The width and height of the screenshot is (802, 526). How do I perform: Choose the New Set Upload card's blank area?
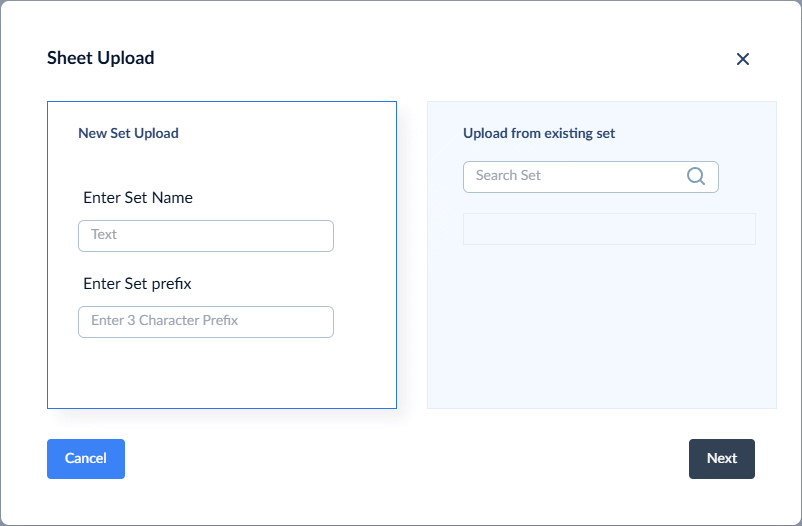[222, 374]
